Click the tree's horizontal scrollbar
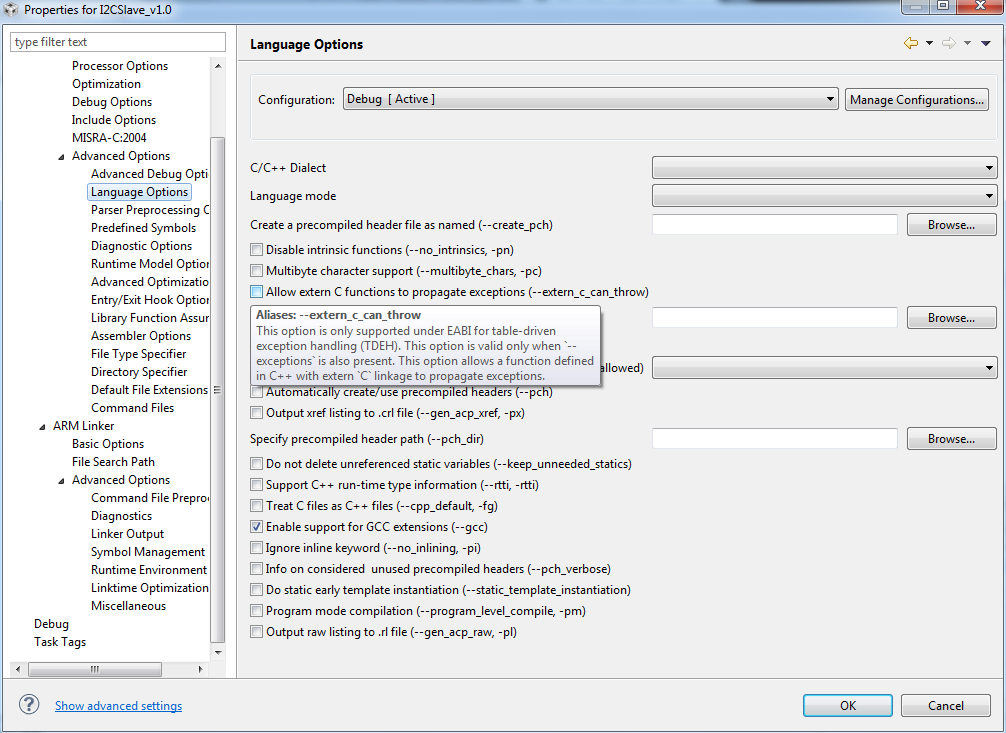1006x733 pixels. [96, 669]
